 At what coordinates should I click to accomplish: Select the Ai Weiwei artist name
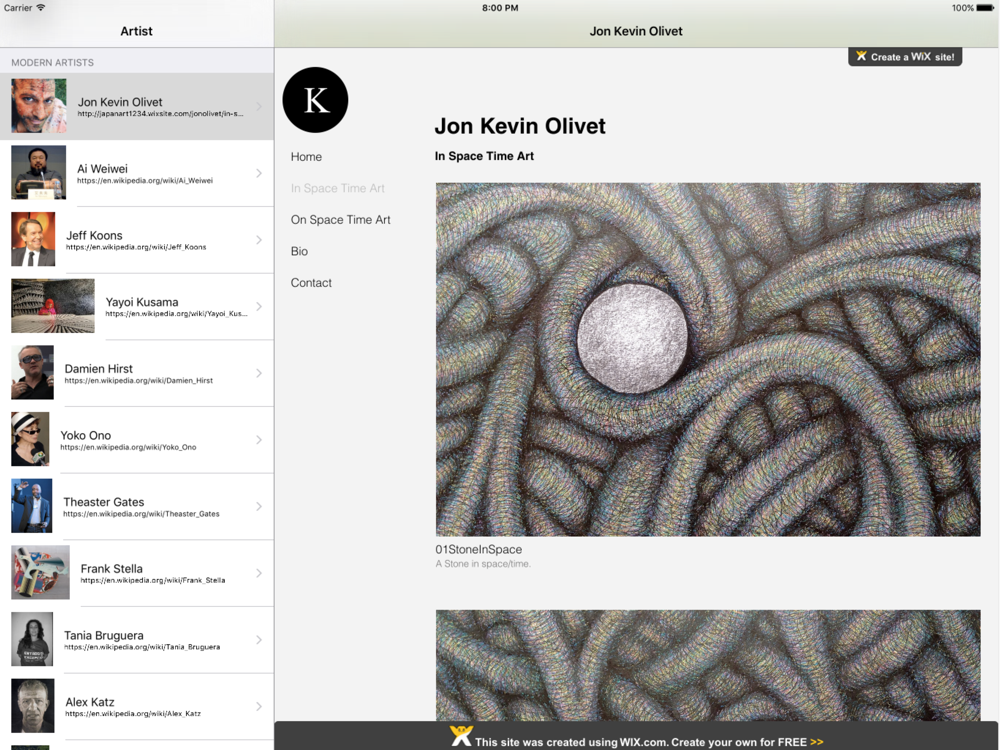coord(102,169)
